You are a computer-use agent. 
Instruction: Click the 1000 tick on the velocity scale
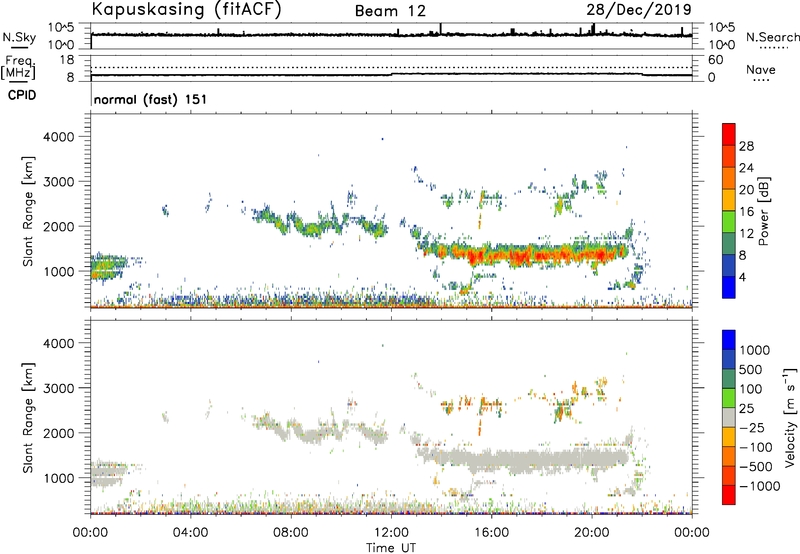[x=754, y=350]
